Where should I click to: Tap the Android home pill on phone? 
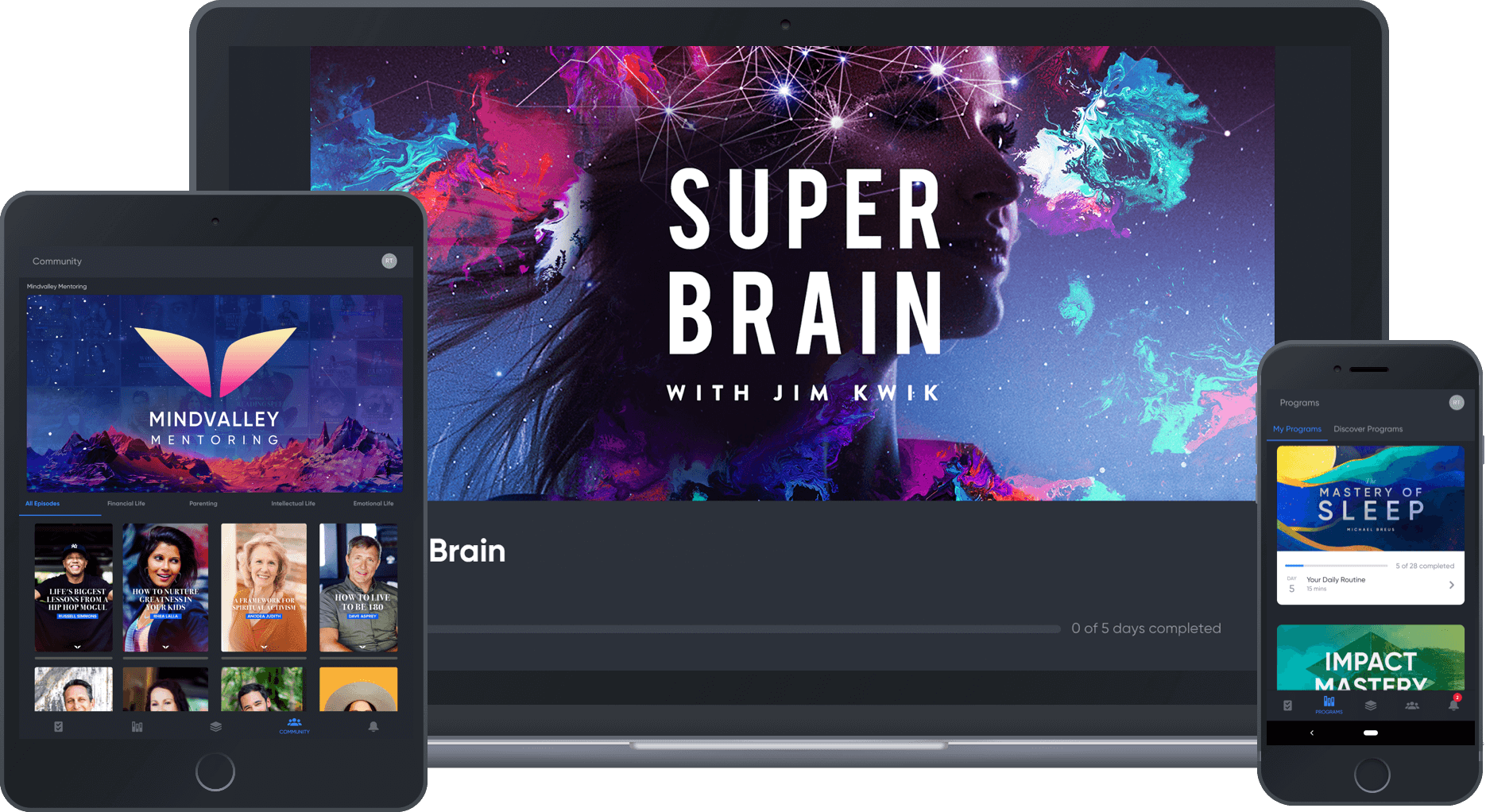point(1371,733)
